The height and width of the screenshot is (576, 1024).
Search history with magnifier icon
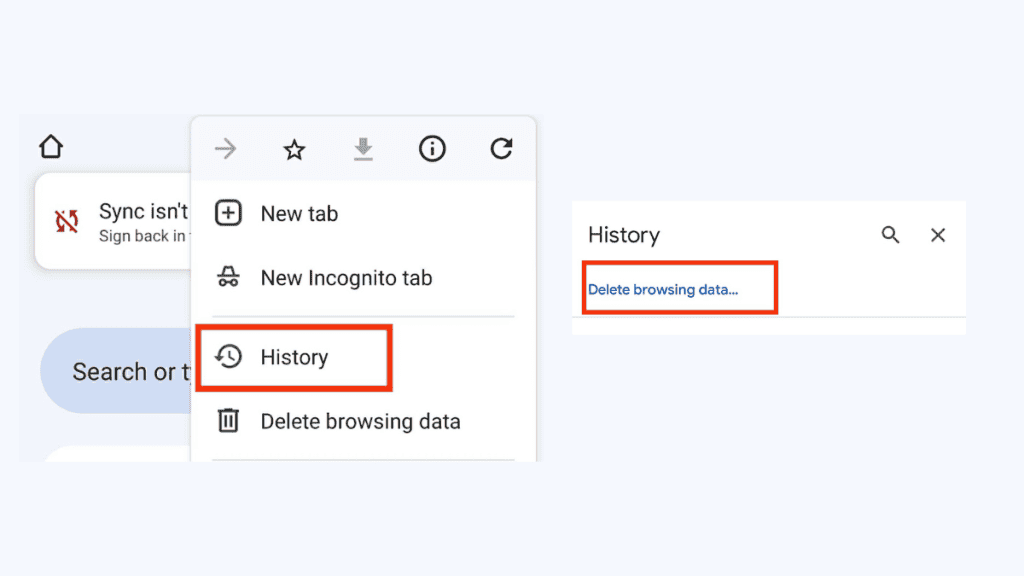pyautogui.click(x=890, y=234)
